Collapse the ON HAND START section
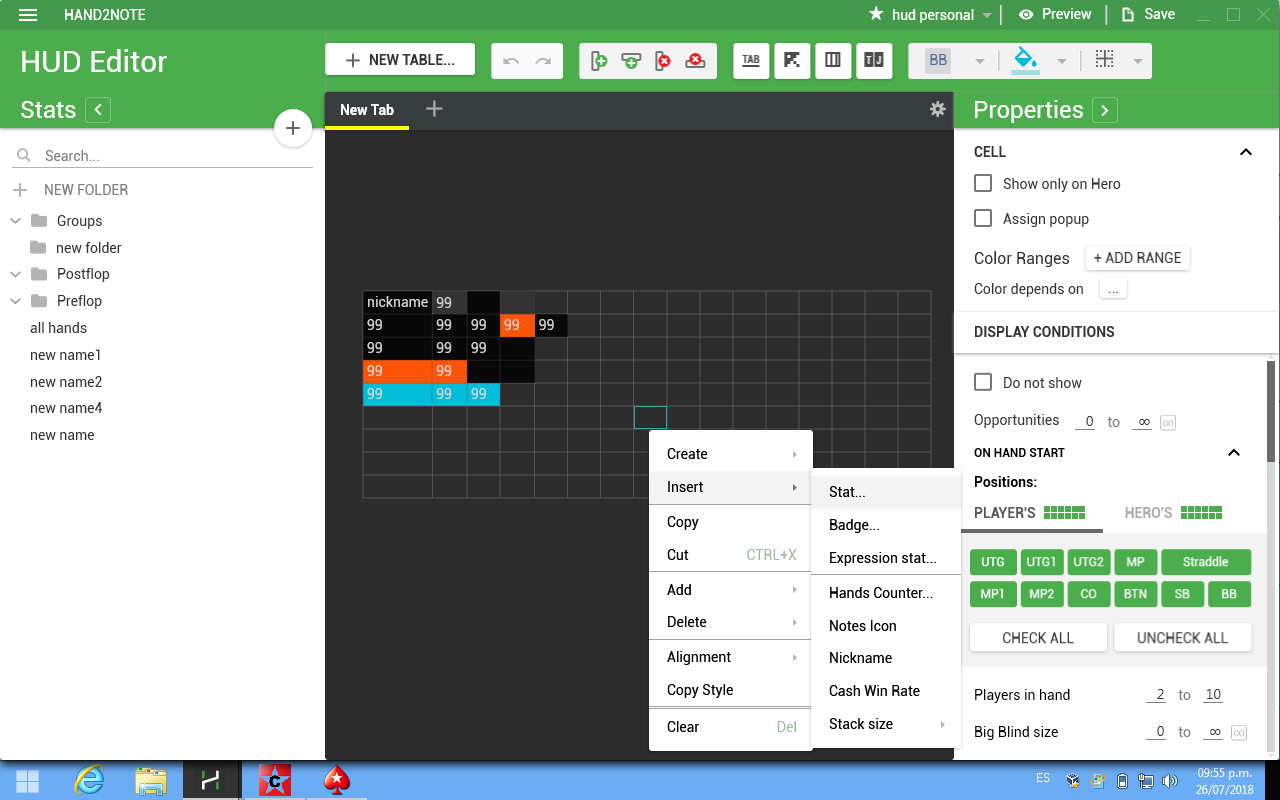 (x=1234, y=453)
